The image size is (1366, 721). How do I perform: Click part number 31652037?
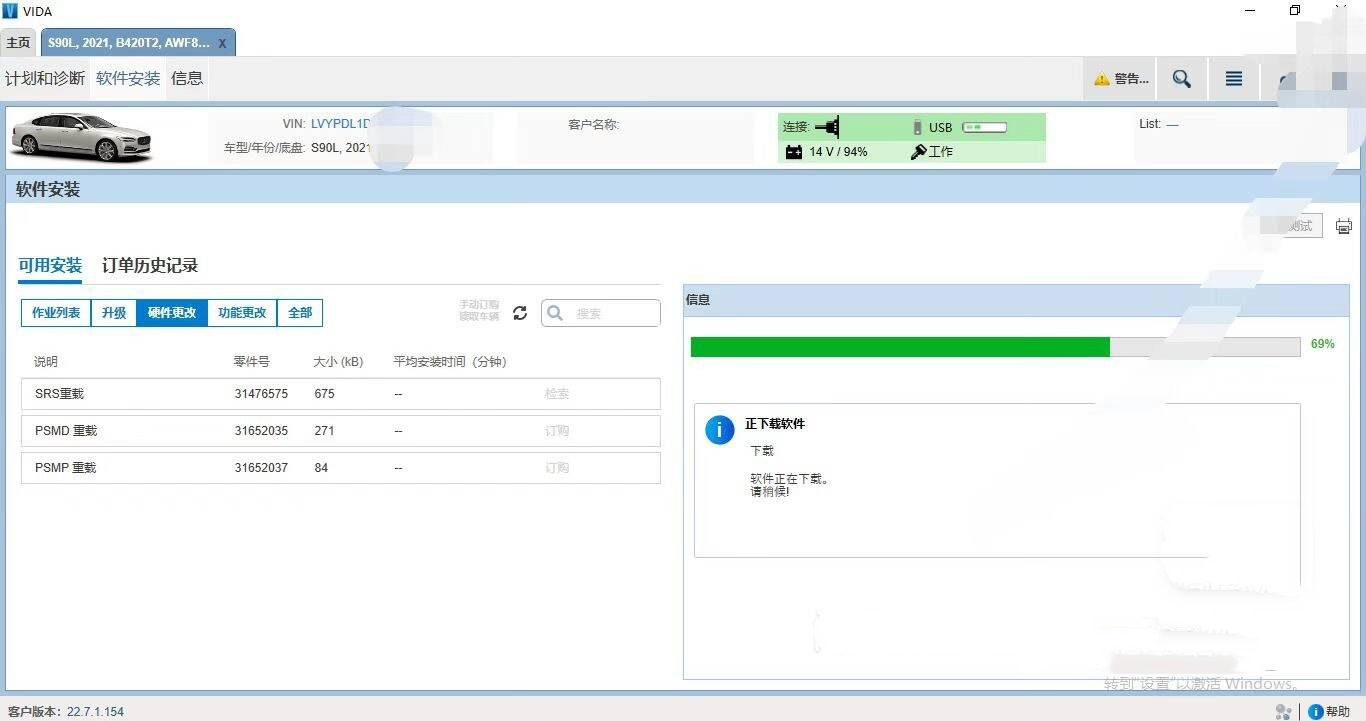[x=261, y=468]
